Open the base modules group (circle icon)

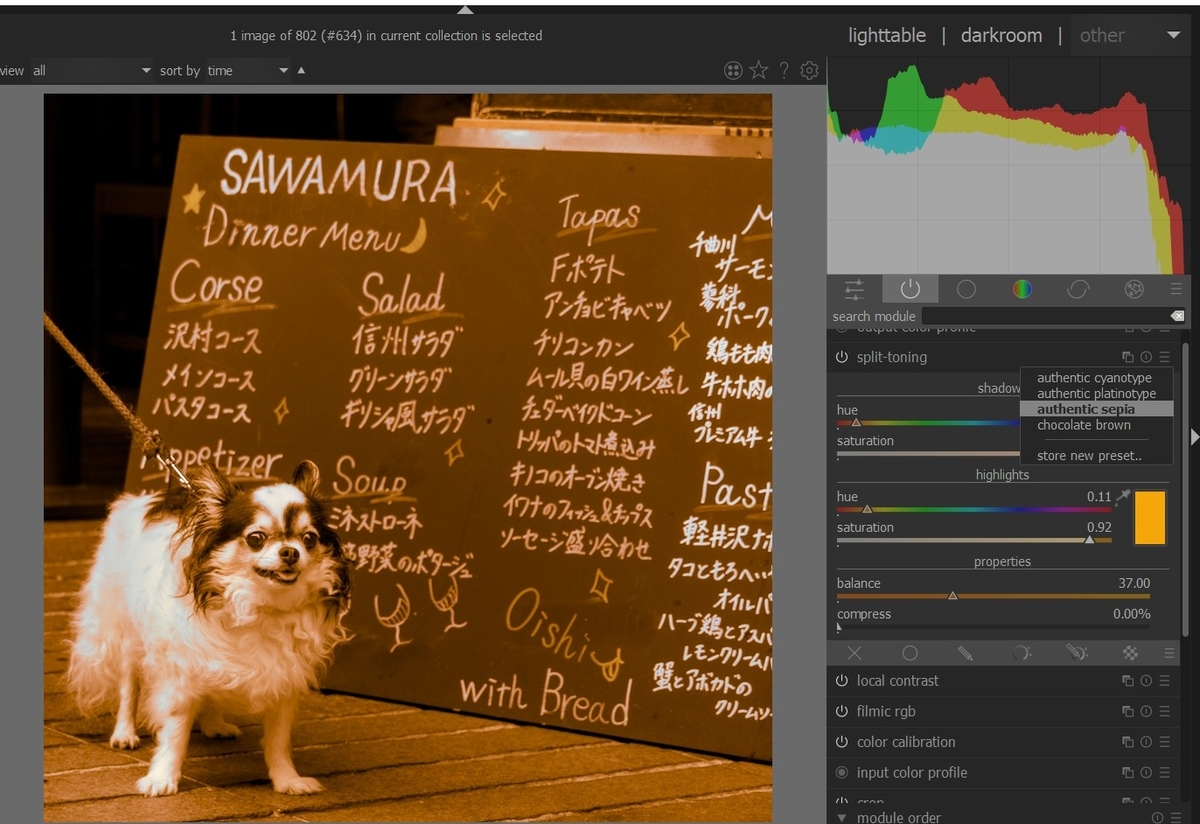[x=966, y=289]
